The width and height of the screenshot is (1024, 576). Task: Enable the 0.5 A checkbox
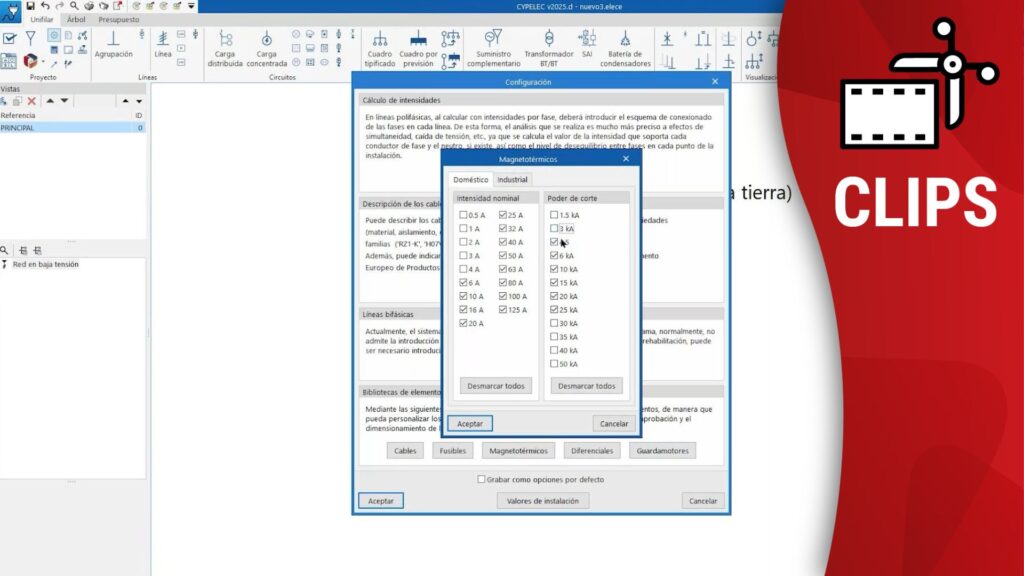463,215
